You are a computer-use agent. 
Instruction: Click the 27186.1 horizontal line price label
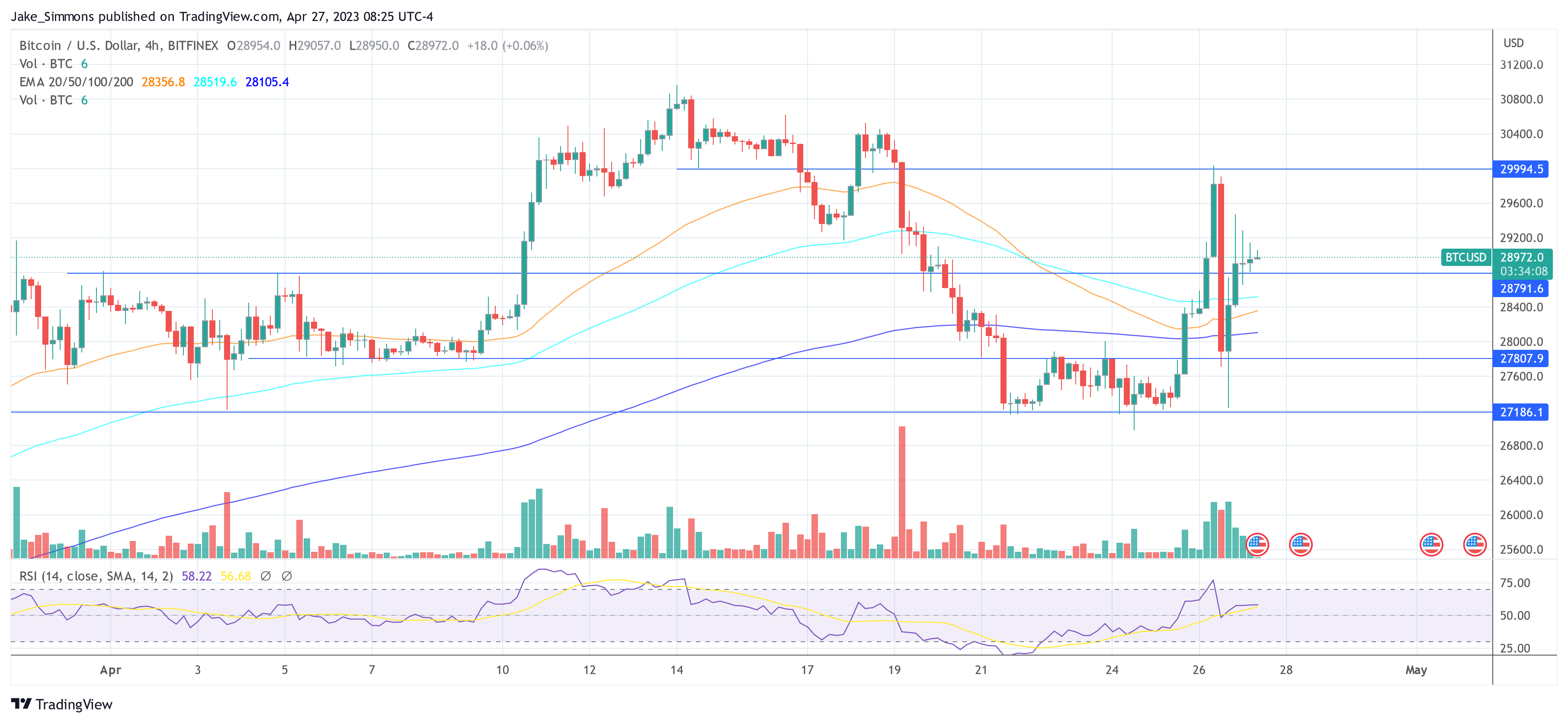[1520, 412]
